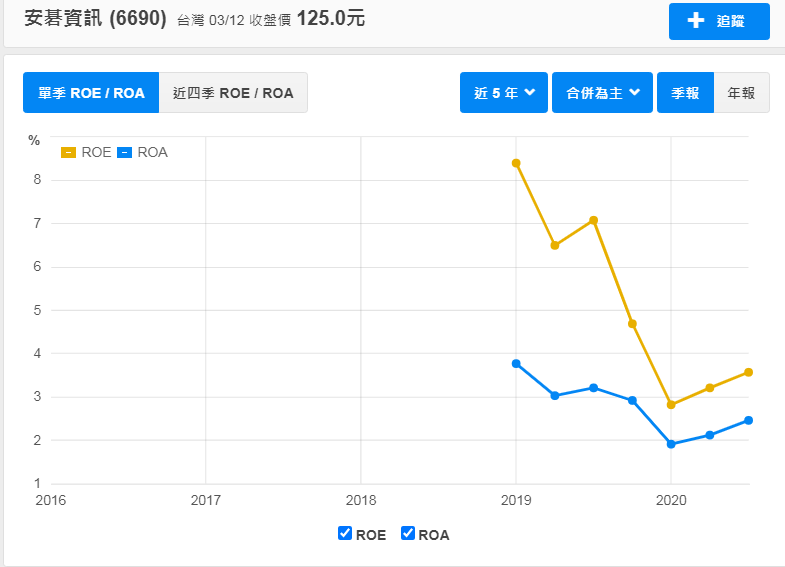Click the chevron icon beside 合併為主

pos(634,92)
